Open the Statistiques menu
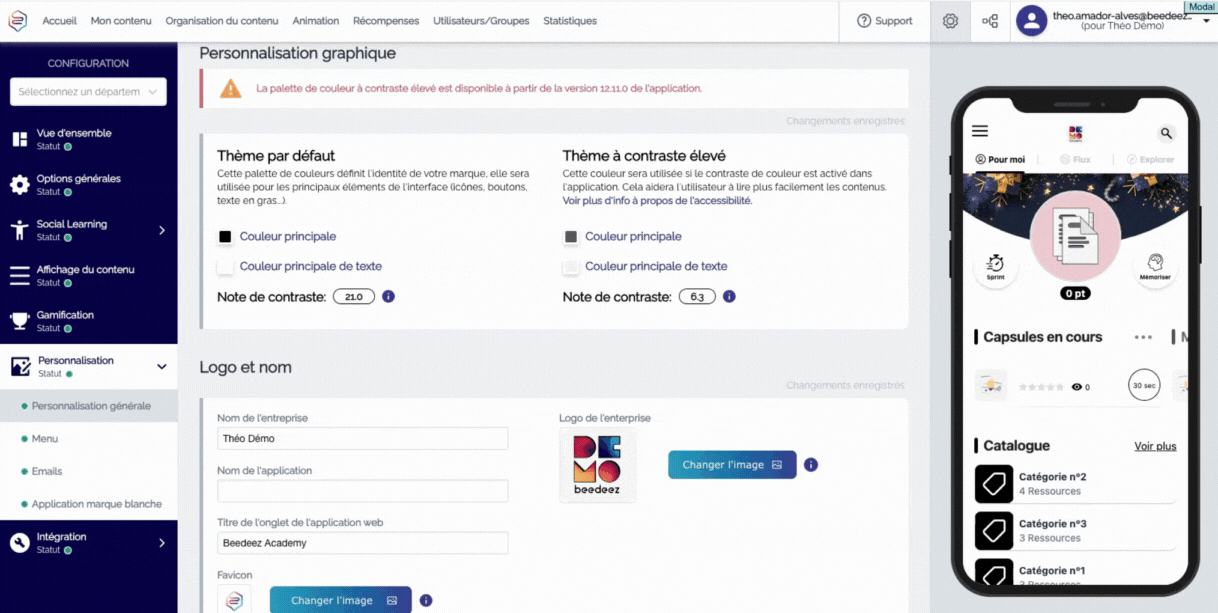This screenshot has width=1218, height=613. (570, 21)
